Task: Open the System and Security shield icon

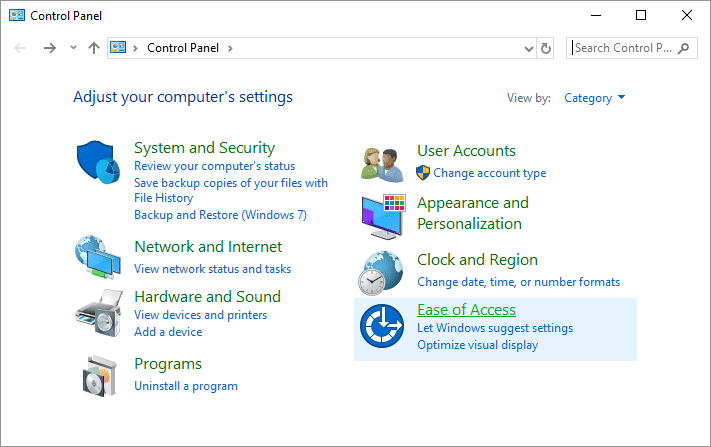Action: [x=98, y=162]
